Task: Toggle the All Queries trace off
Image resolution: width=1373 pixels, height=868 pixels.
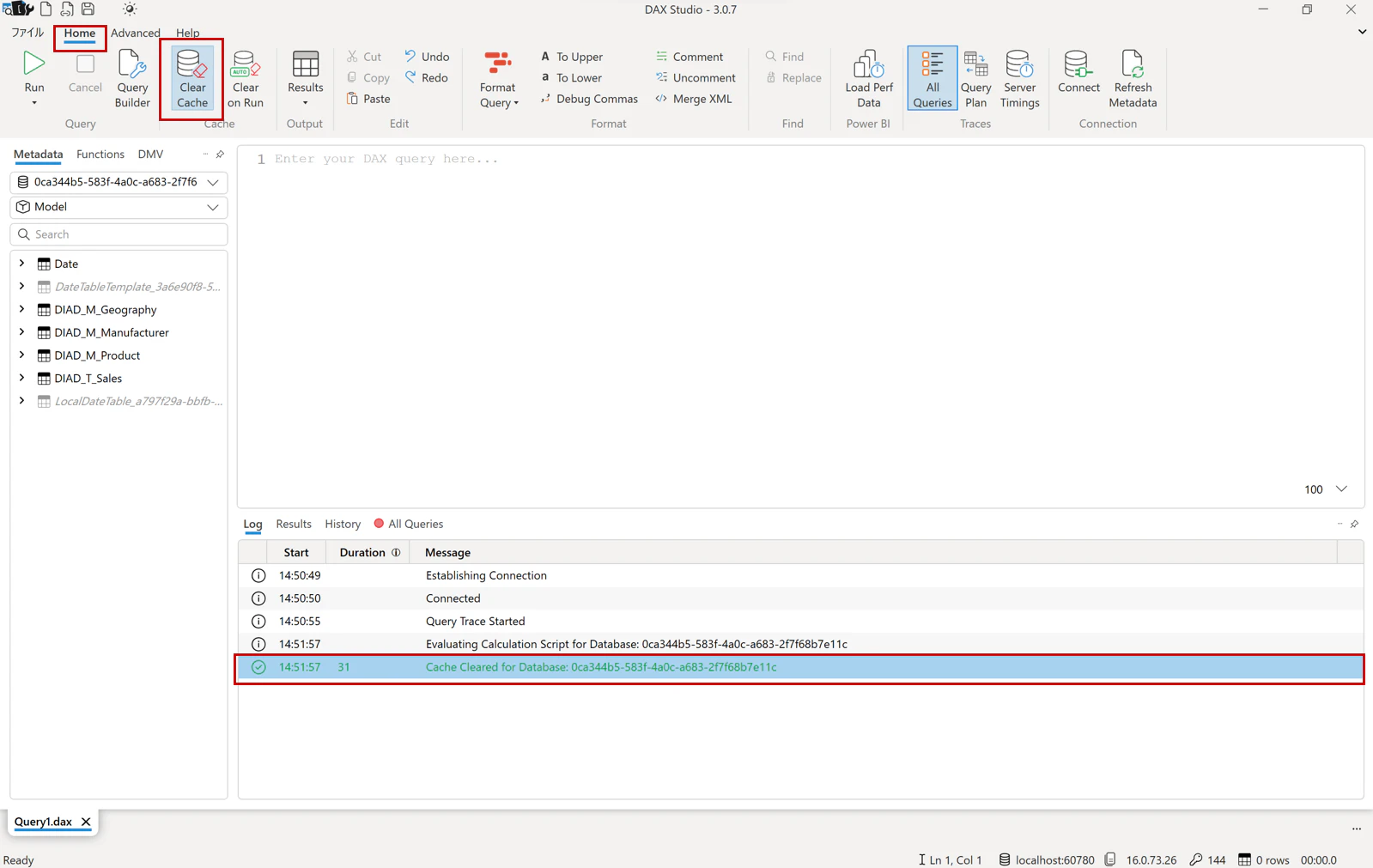Action: (x=933, y=78)
